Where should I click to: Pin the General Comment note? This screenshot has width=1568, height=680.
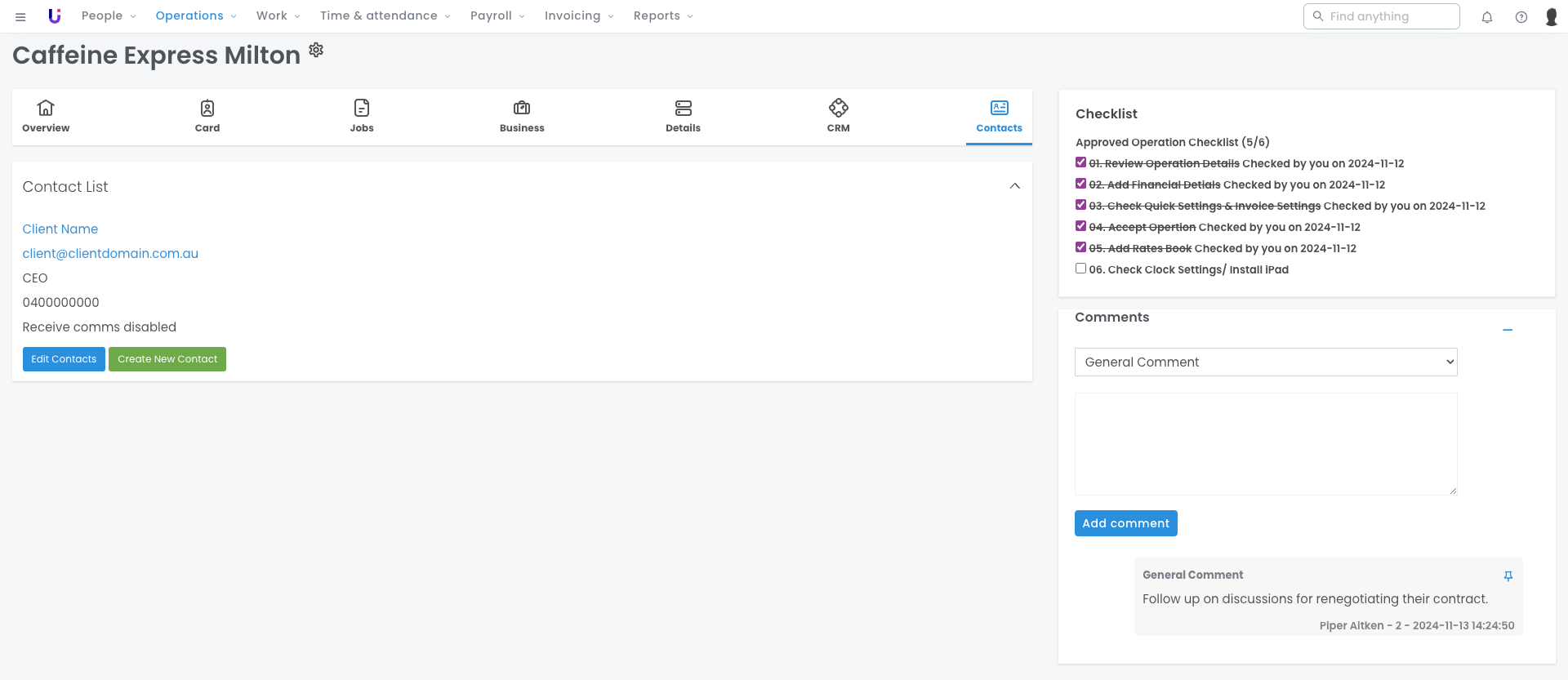click(x=1508, y=576)
